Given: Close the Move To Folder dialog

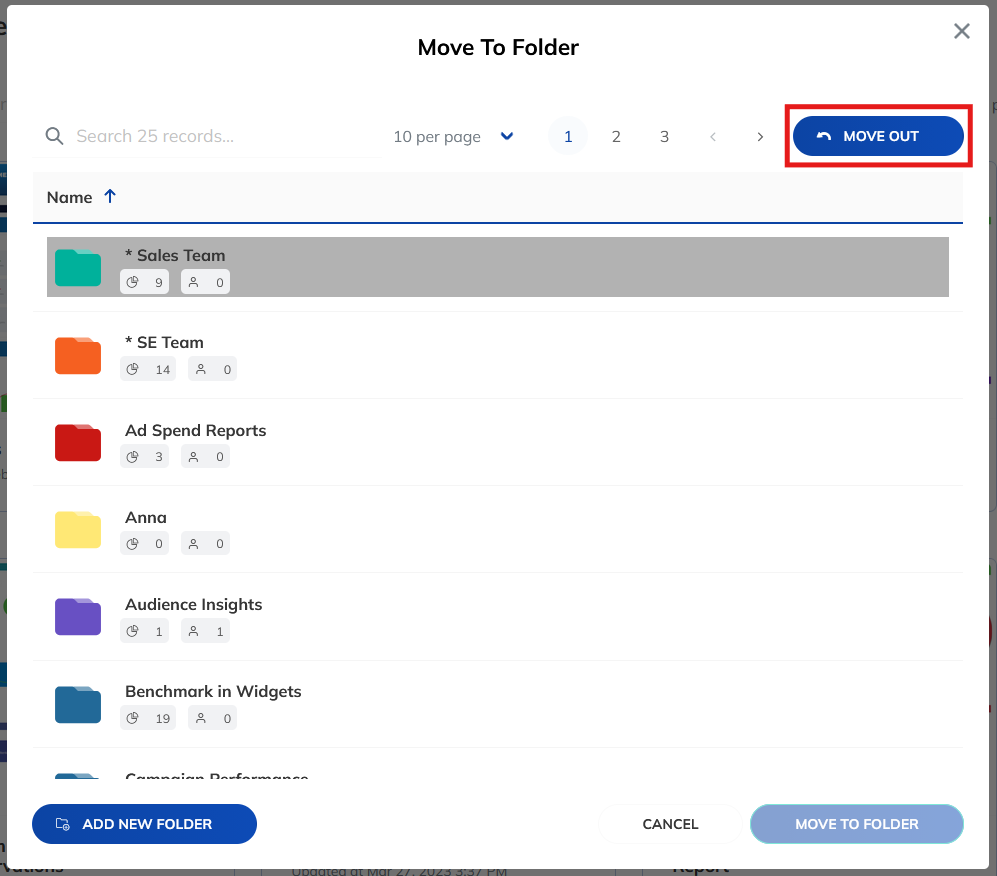Looking at the screenshot, I should coord(961,31).
